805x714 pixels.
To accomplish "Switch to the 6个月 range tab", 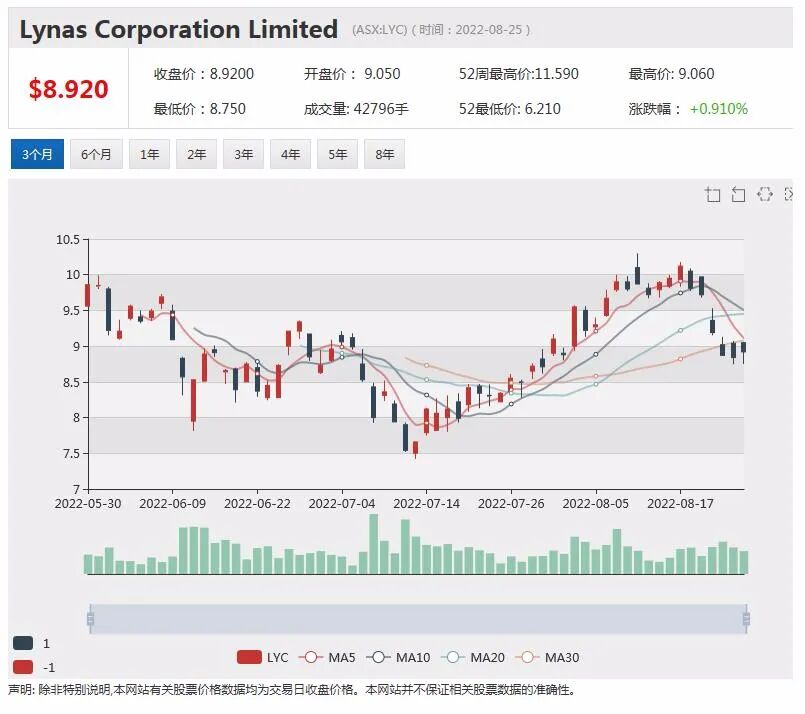I will tap(96, 154).
